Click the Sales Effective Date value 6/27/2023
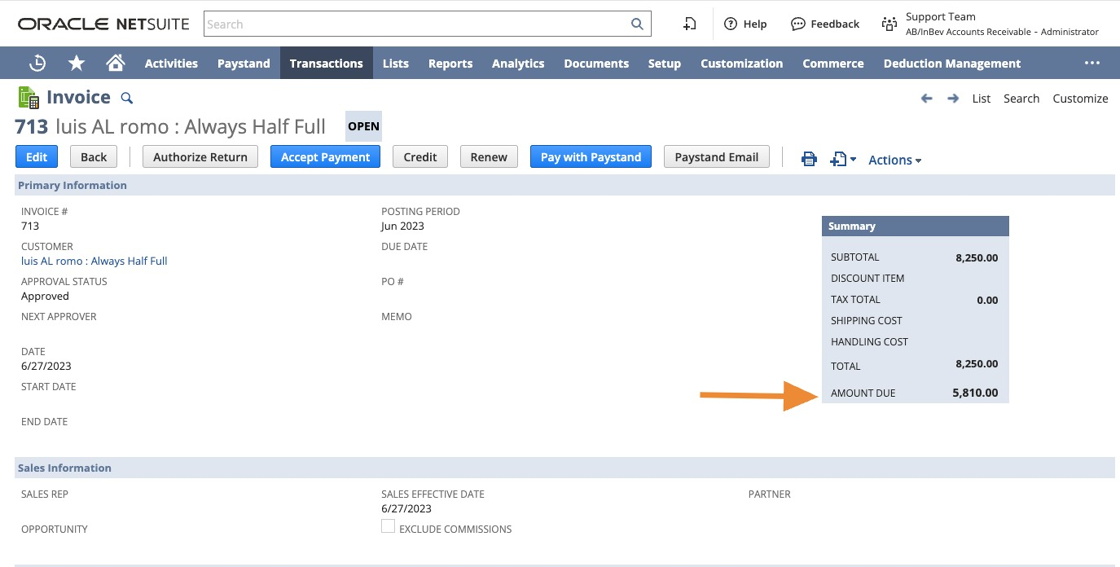This screenshot has height=567, width=1120. point(406,508)
